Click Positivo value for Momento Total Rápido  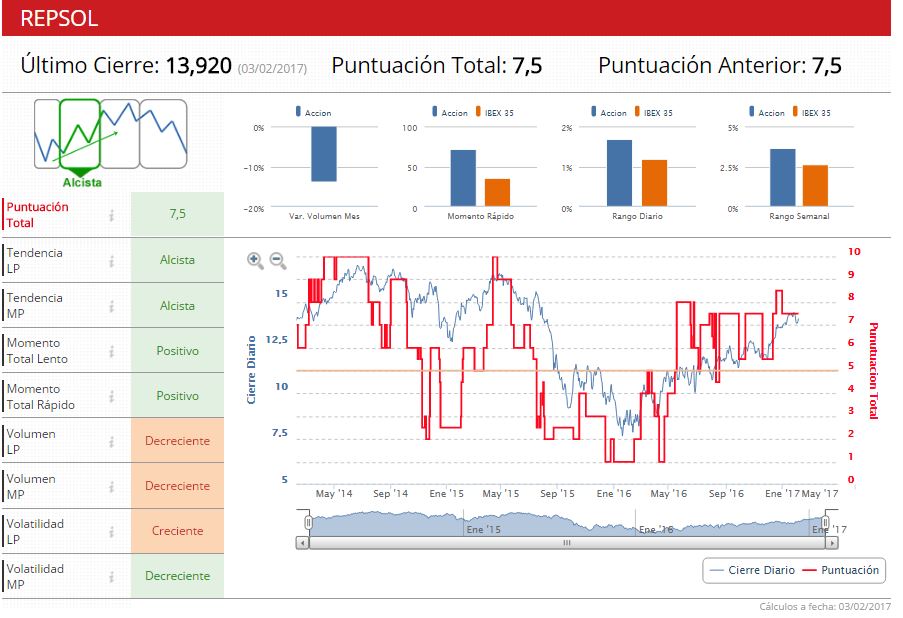click(x=177, y=396)
